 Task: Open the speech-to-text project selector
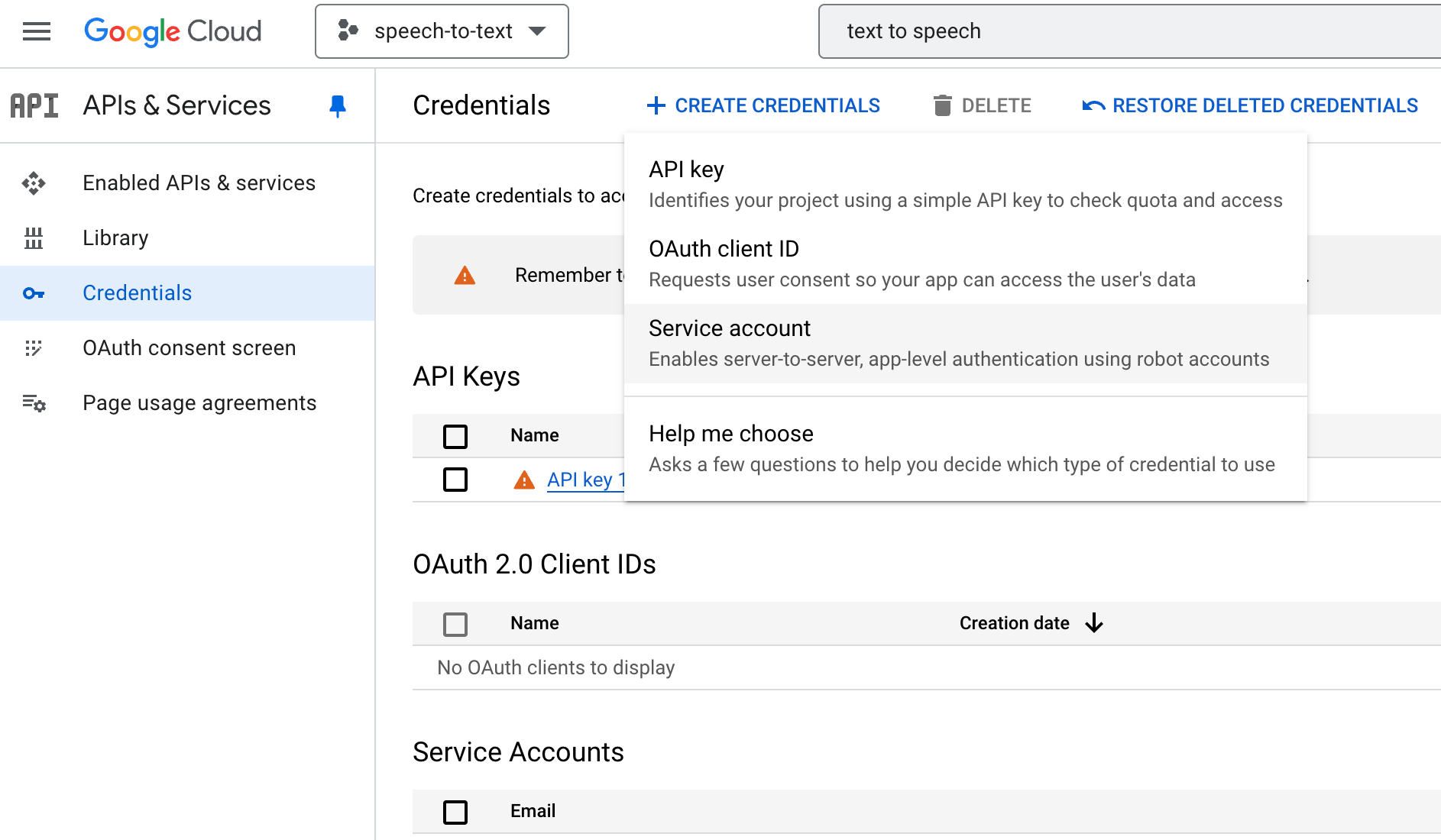[x=442, y=31]
